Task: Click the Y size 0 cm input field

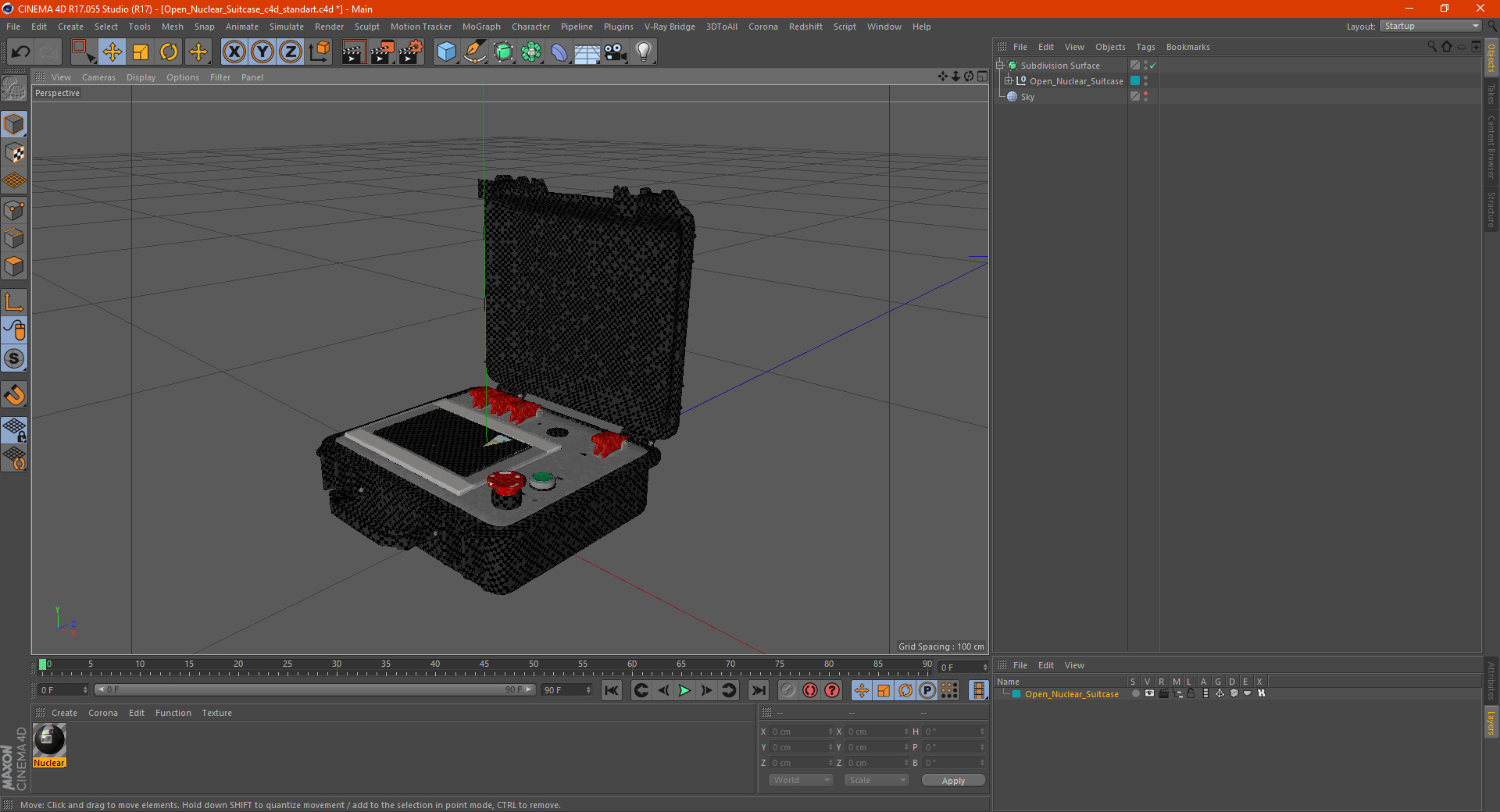Action: [876, 747]
